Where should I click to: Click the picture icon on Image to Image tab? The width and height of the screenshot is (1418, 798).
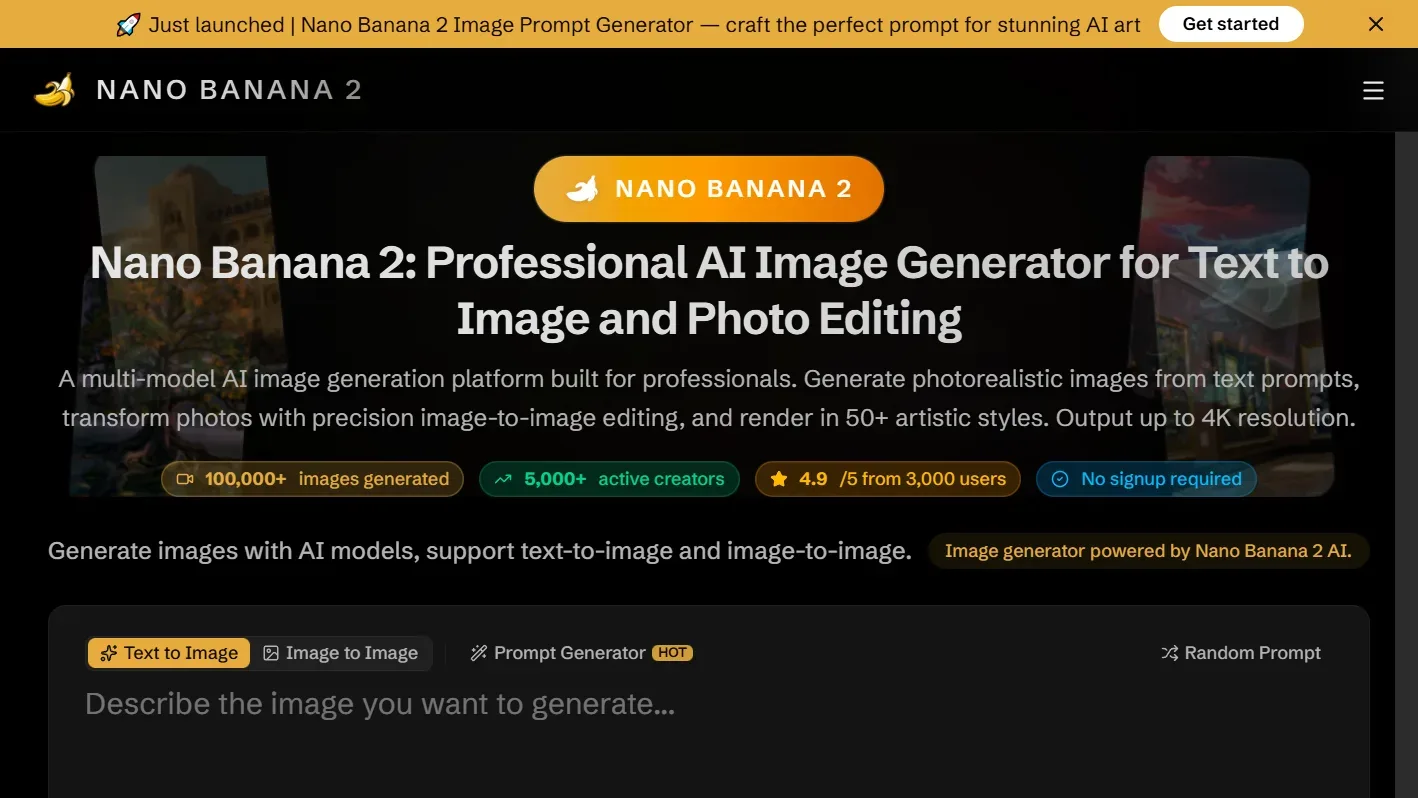[271, 653]
